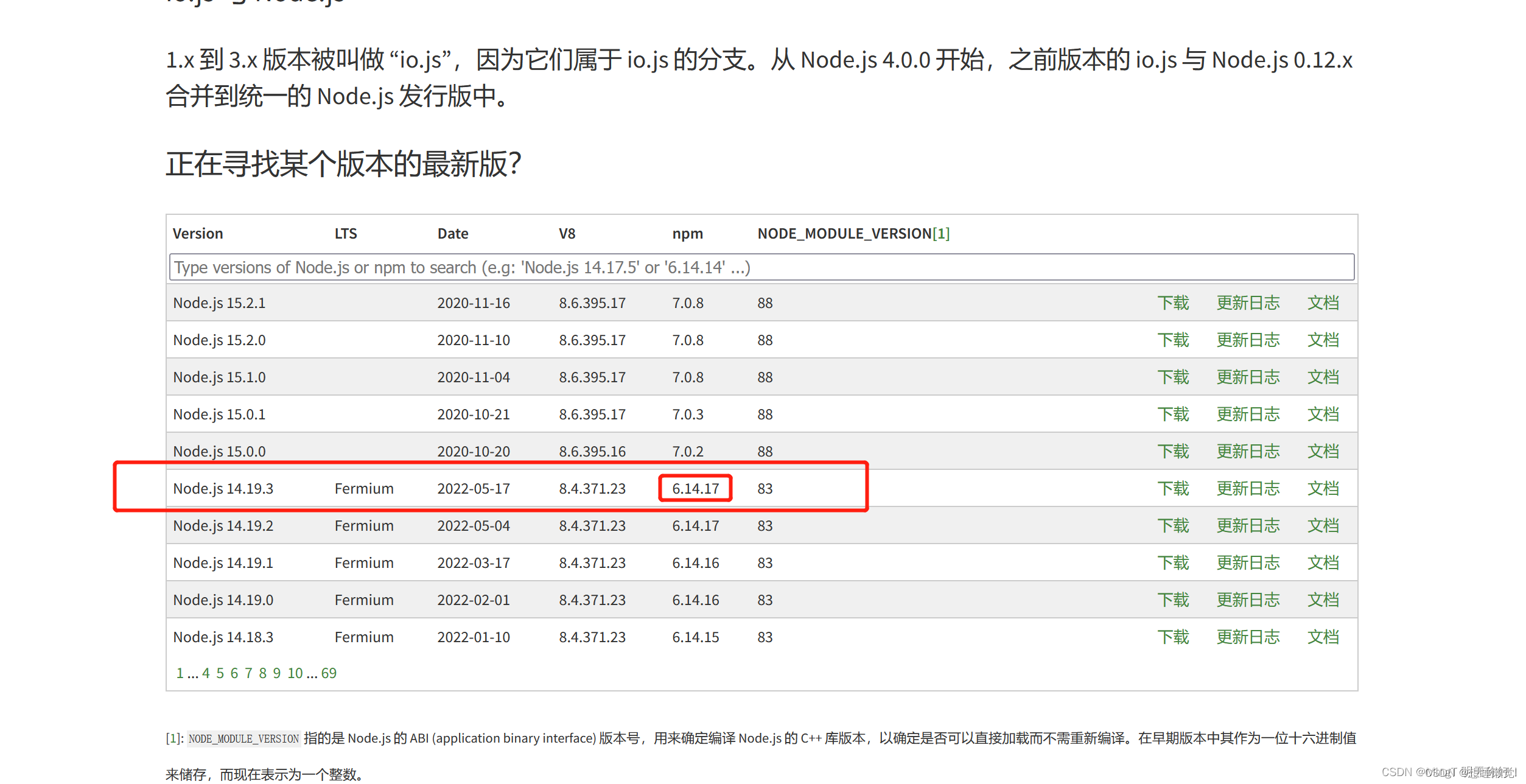Click the highlighted npm 6.14.17 cell

point(695,489)
